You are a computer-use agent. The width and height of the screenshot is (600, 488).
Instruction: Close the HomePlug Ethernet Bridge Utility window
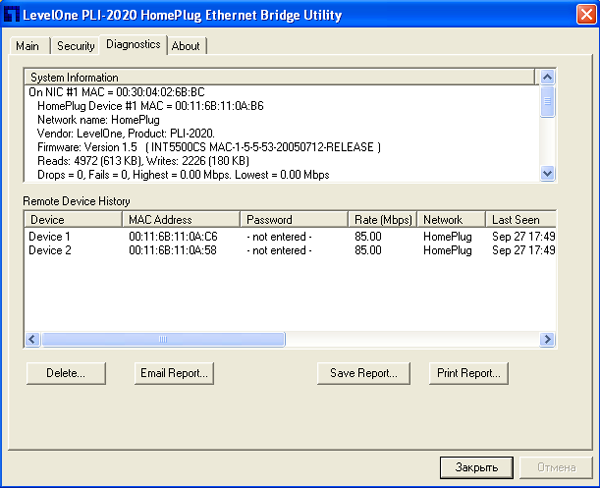point(586,15)
